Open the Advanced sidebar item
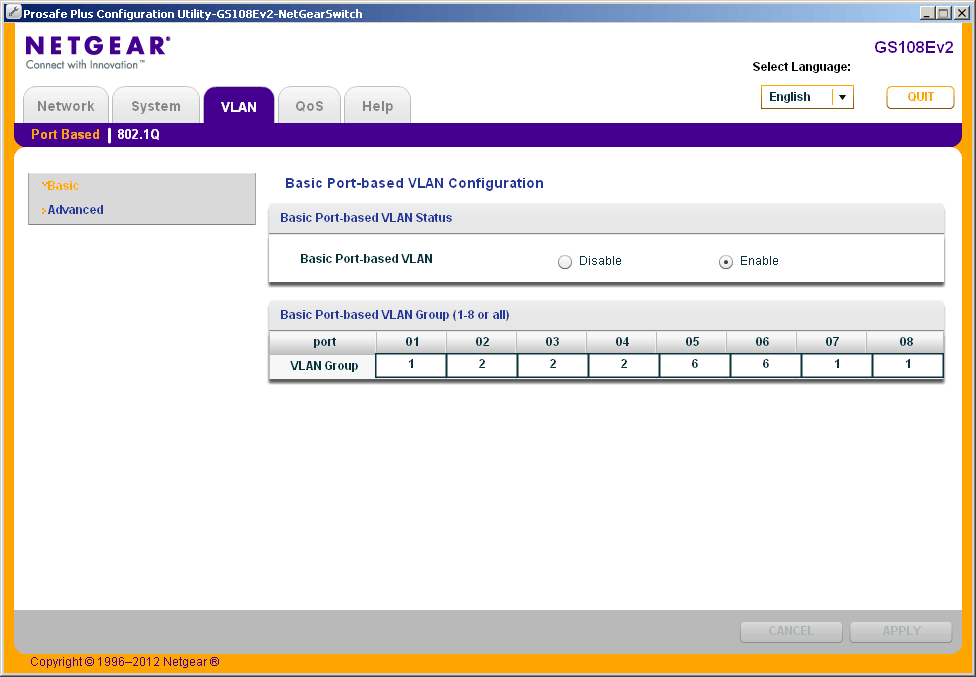The height and width of the screenshot is (677, 976). click(x=75, y=210)
